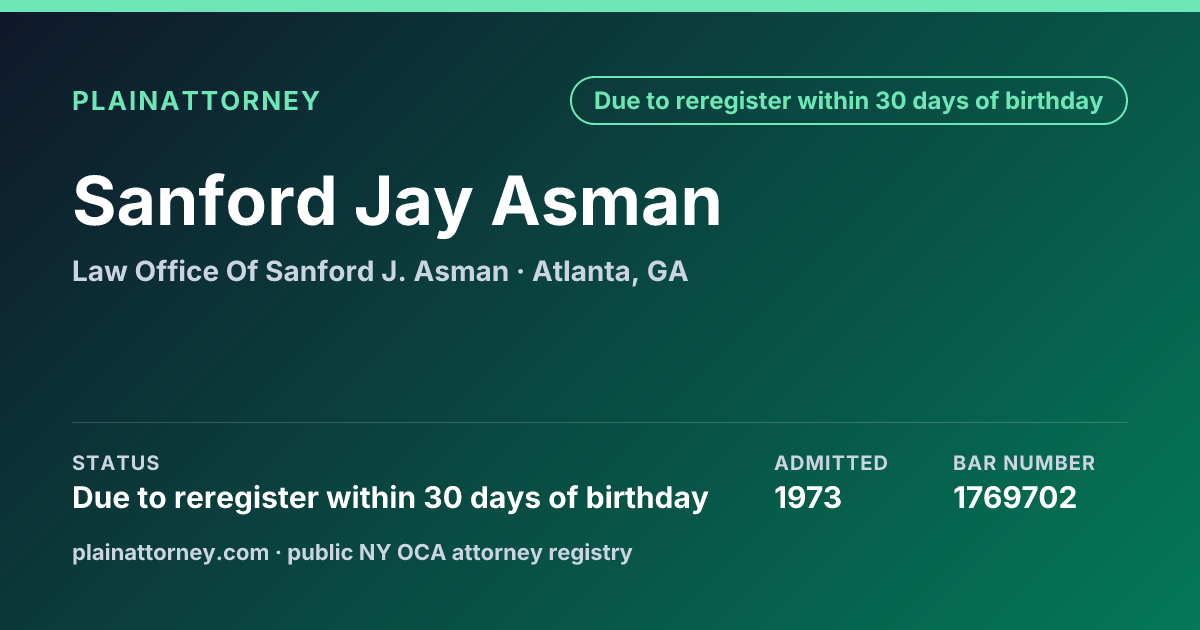Screen dimensions: 1200x630
Task: Click the Sanford Jay Asman name heading
Action: click(x=397, y=203)
